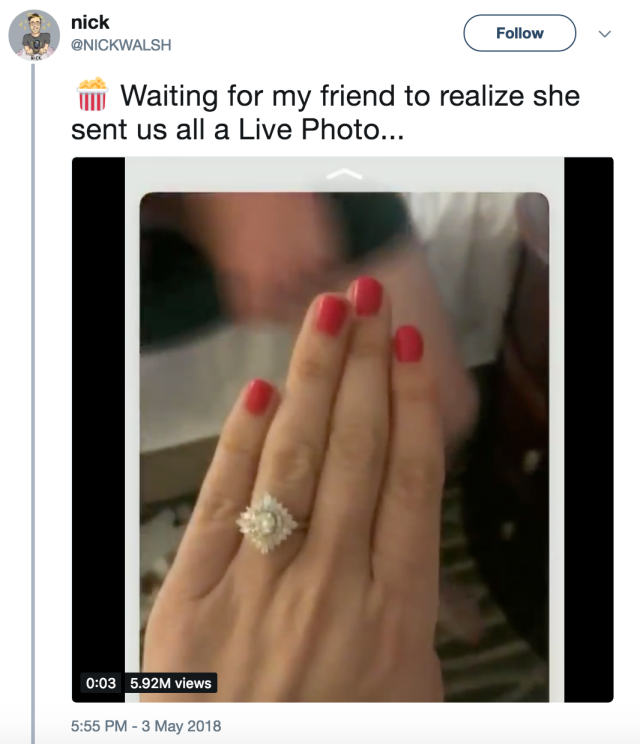
Task: Click the right black bar of video
Action: (x=589, y=429)
